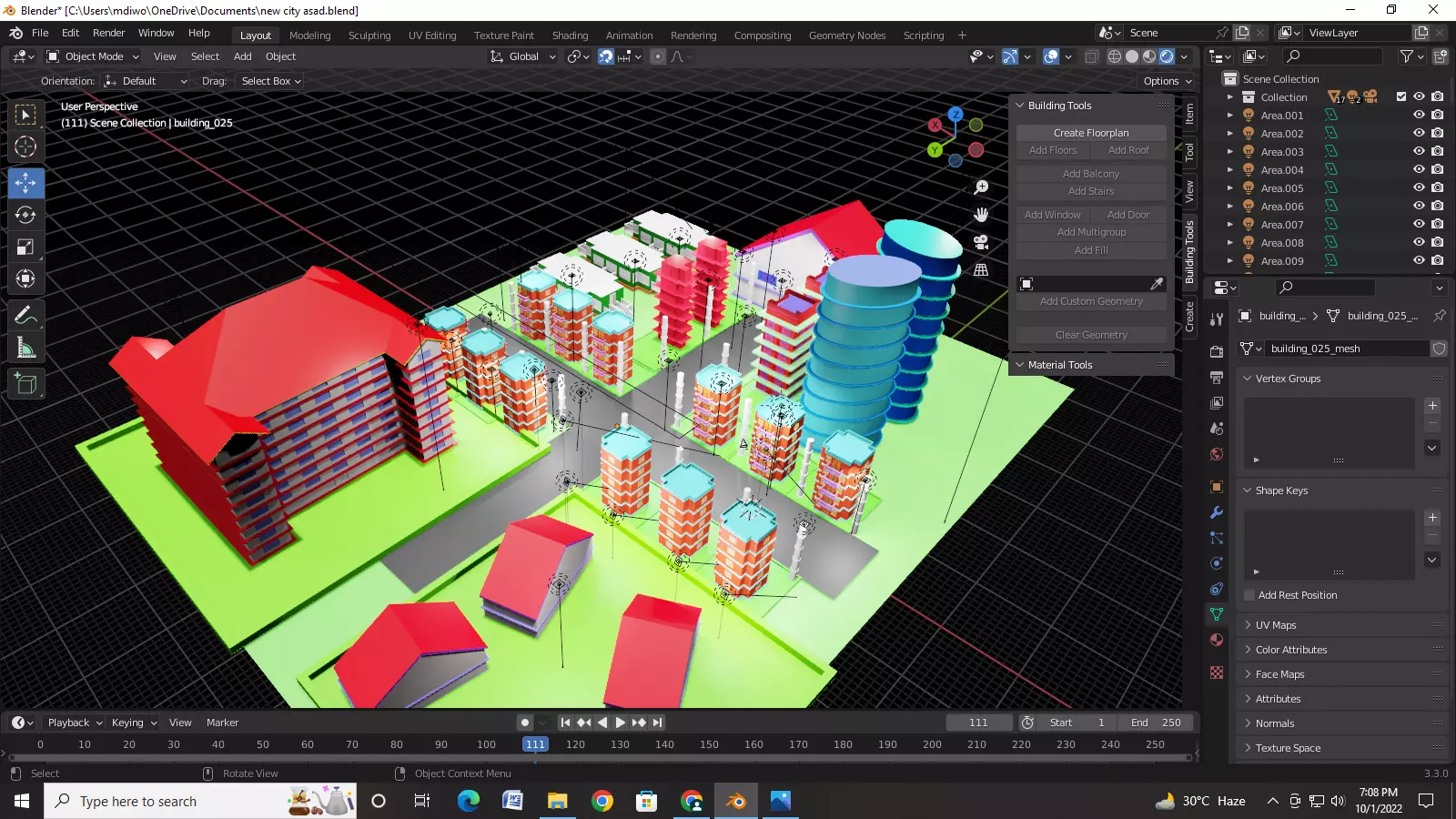Switch to the Shading workspace tab

(570, 35)
